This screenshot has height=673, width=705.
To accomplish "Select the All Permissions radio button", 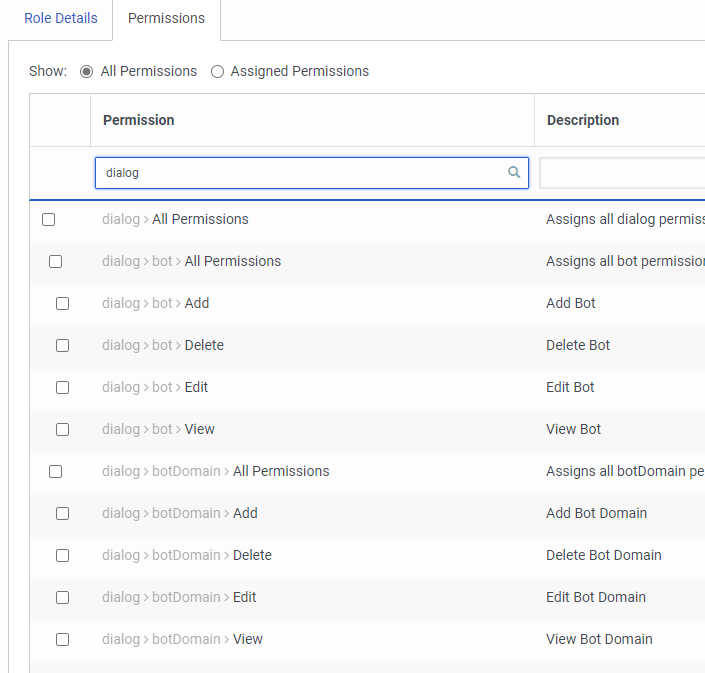I will 86,72.
